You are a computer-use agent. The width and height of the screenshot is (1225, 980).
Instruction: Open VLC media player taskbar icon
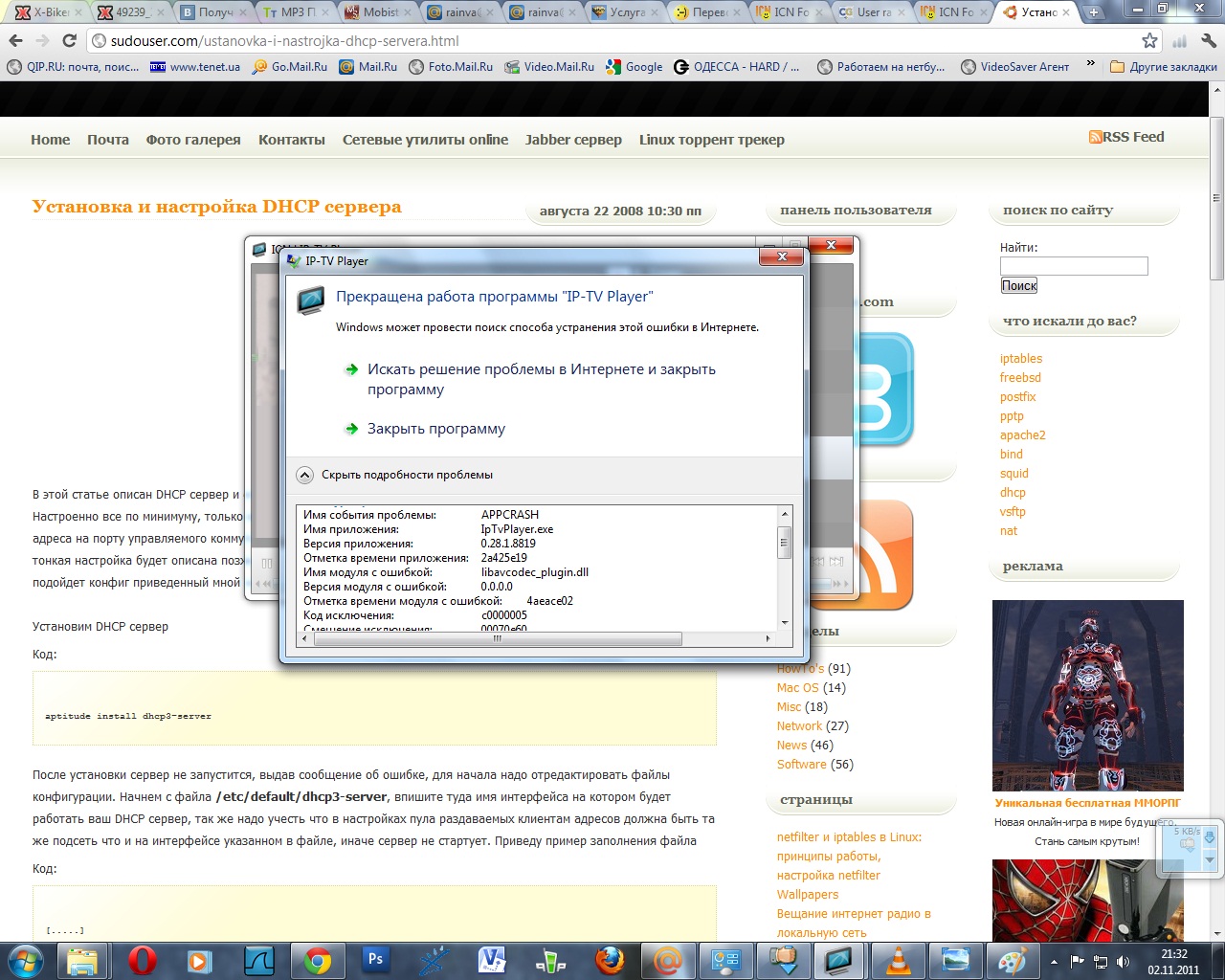point(899,960)
